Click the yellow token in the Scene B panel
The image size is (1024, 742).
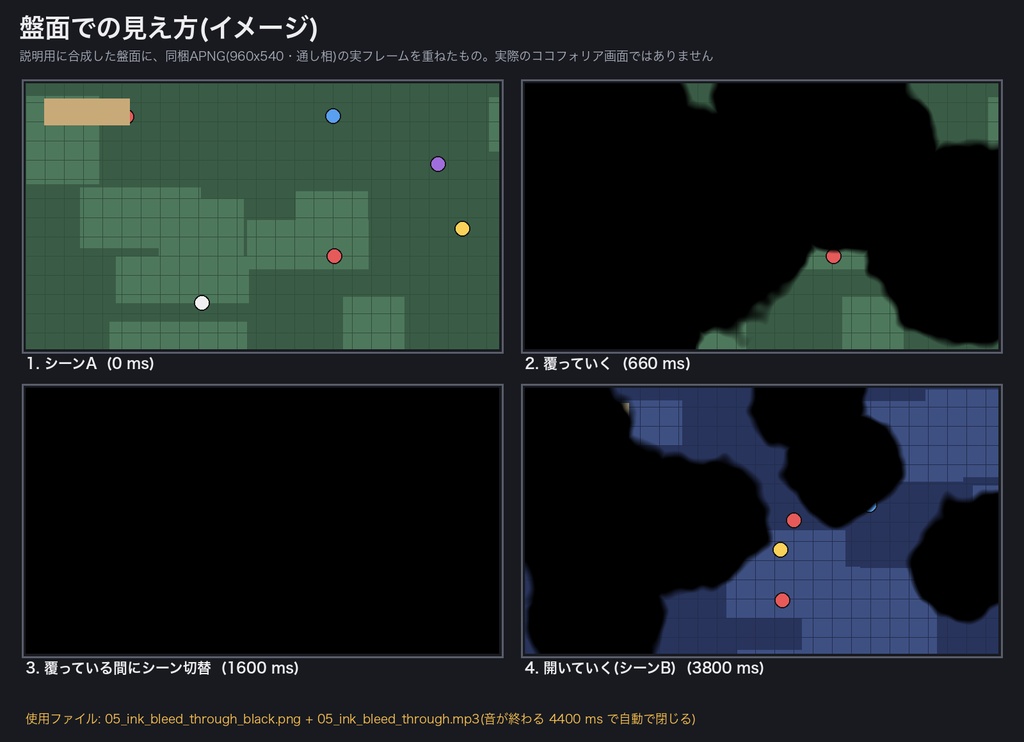tap(780, 550)
